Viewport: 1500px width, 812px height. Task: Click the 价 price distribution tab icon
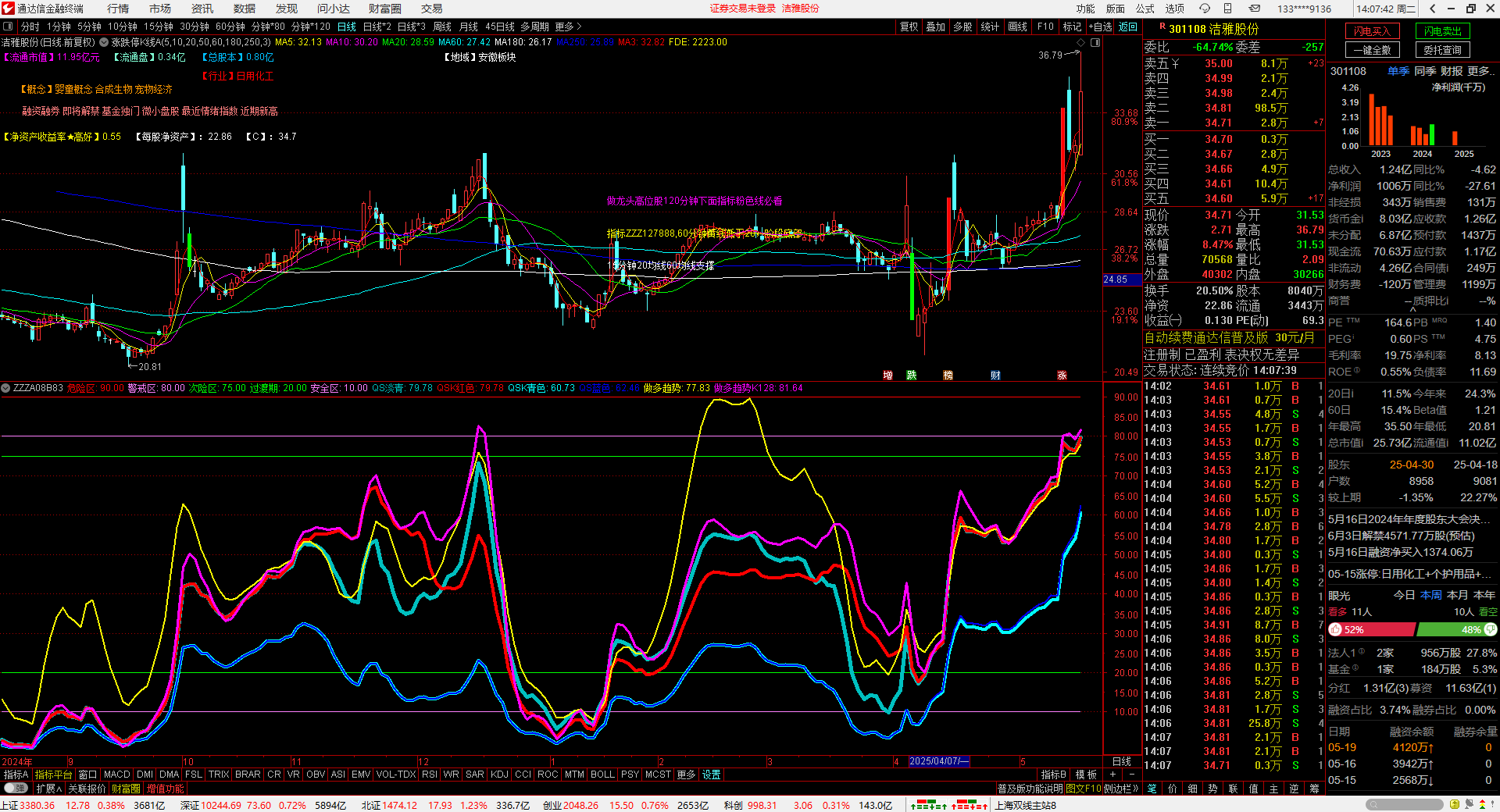(x=1172, y=789)
